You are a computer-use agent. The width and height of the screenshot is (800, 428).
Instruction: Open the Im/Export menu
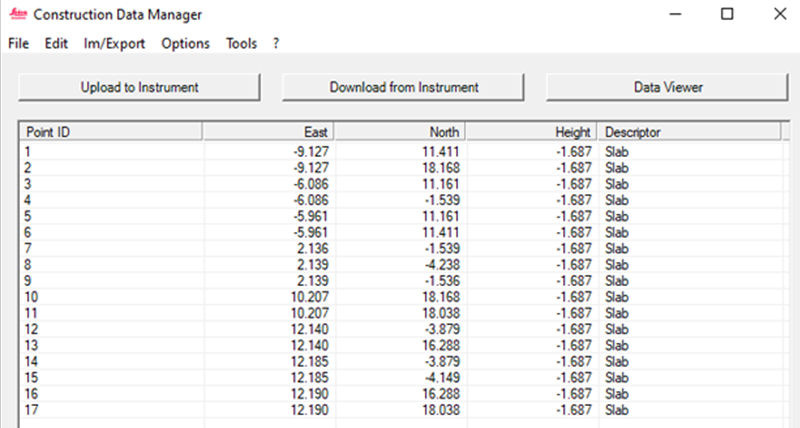coord(114,44)
